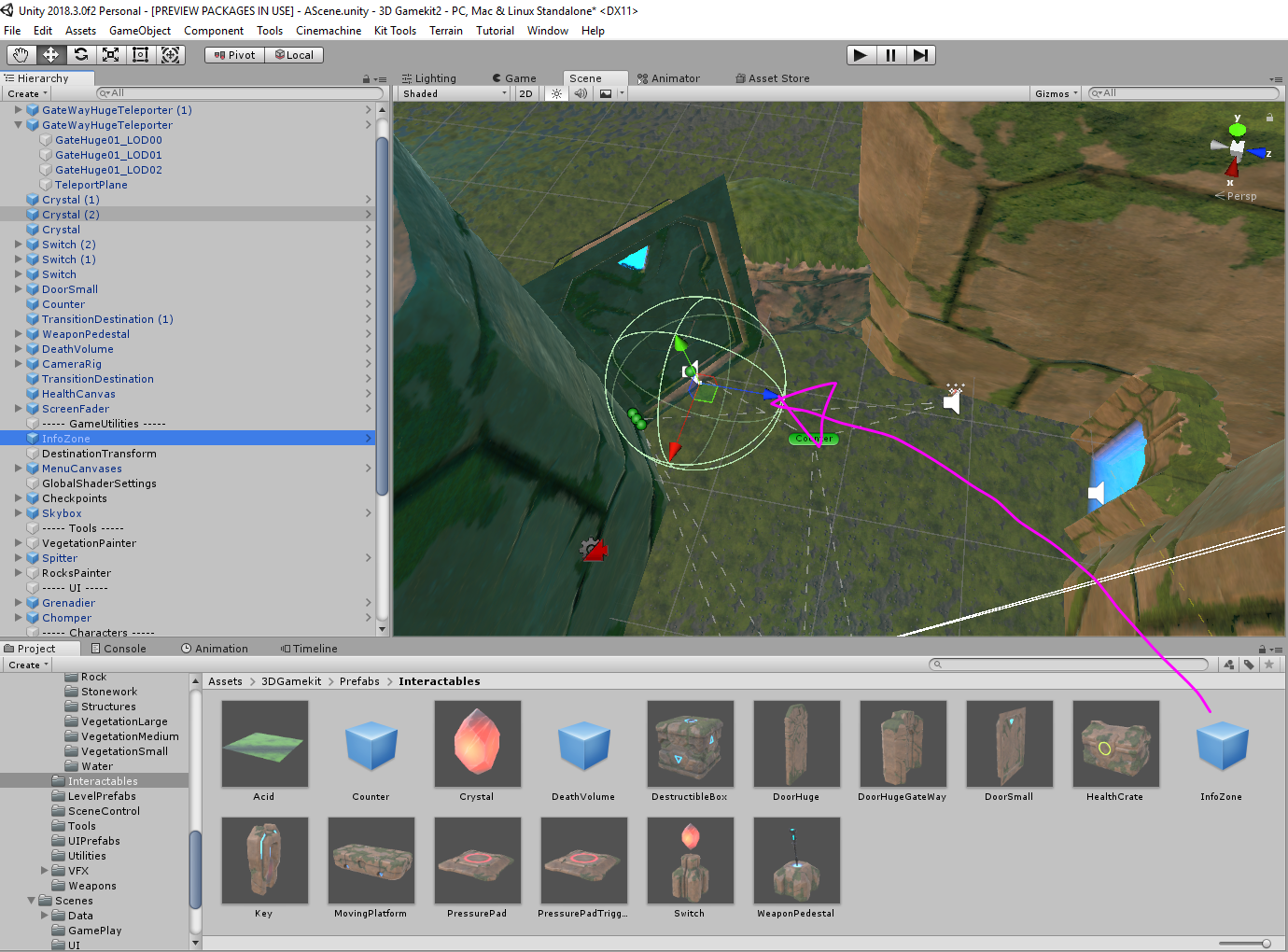The width and height of the screenshot is (1288, 952).
Task: Click the search-by-type filter icon
Action: pyautogui.click(x=1228, y=665)
